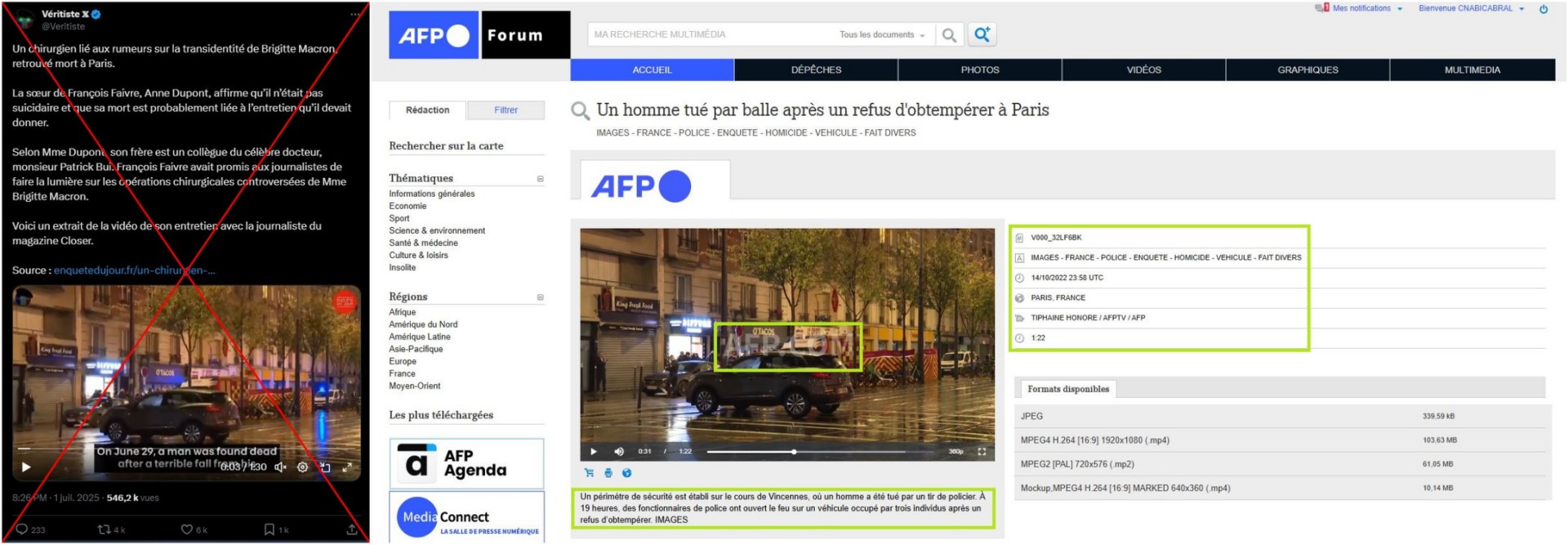The height and width of the screenshot is (545, 1568).
Task: Switch to the VIDÉOS section
Action: tap(1143, 69)
